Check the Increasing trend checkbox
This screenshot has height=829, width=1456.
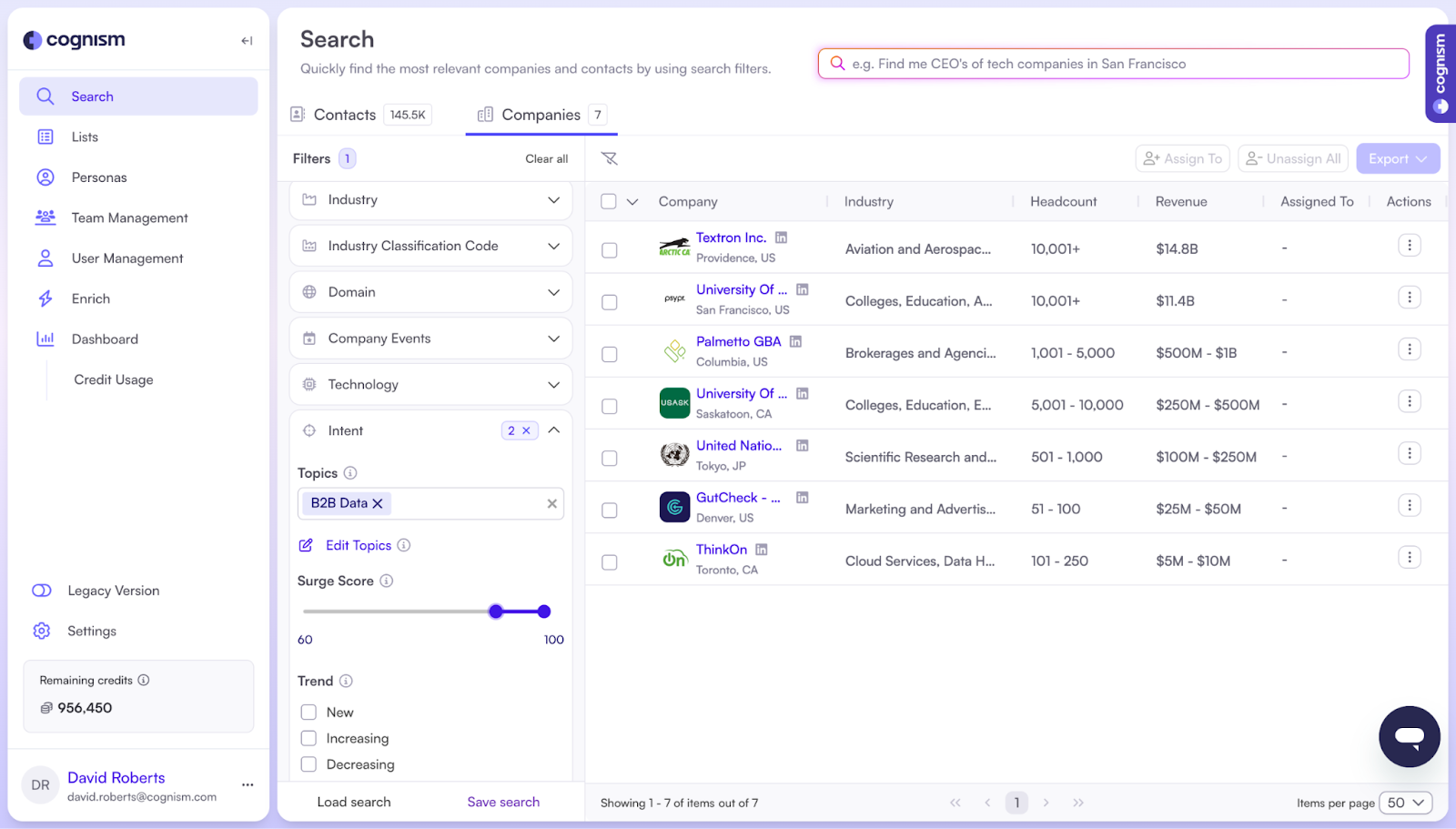(x=308, y=738)
